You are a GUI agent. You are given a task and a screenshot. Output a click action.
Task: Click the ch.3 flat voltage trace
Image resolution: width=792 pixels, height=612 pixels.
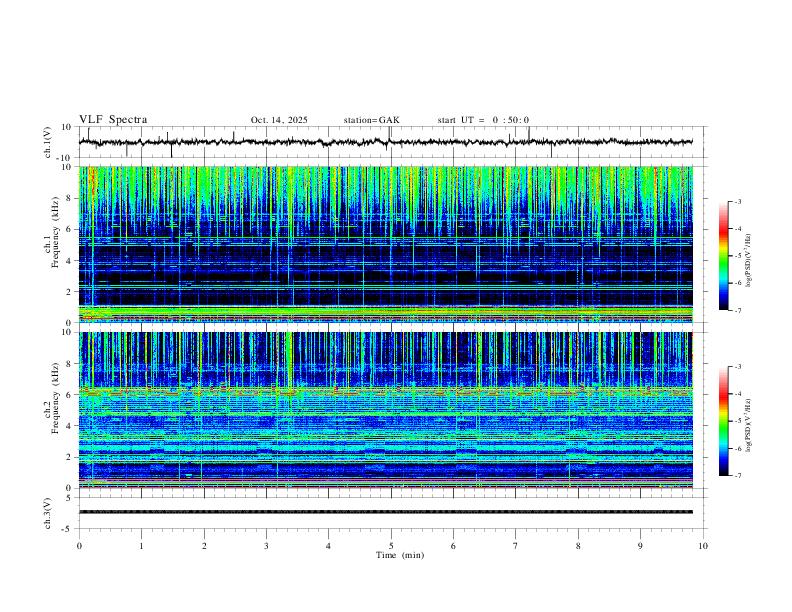point(386,512)
